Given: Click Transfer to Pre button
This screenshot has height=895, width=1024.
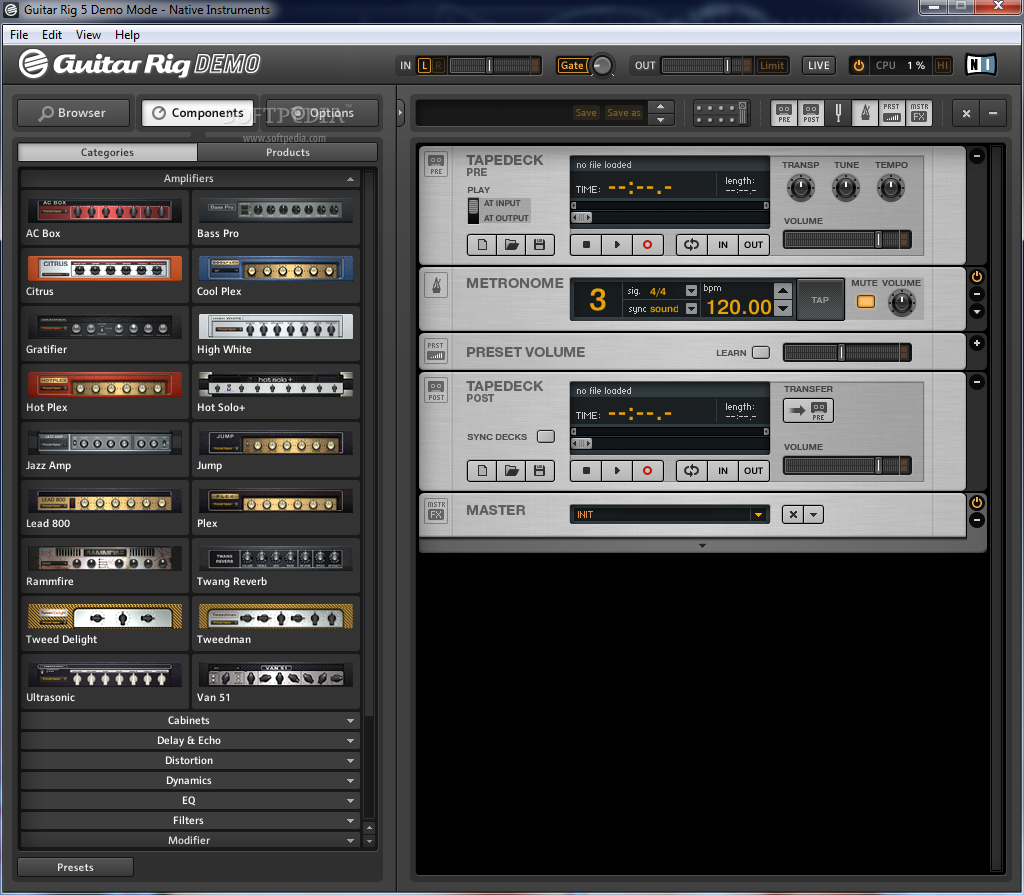Looking at the screenshot, I should tap(808, 411).
